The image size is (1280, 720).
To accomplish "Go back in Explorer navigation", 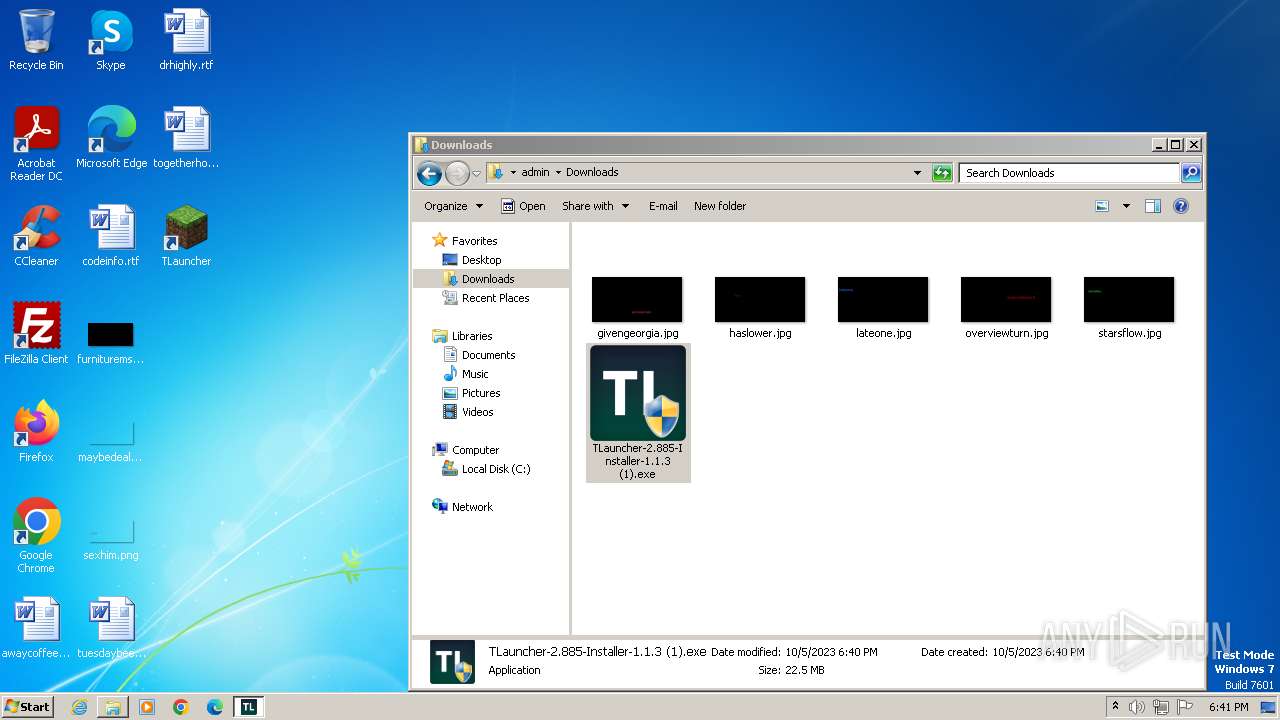I will point(430,173).
